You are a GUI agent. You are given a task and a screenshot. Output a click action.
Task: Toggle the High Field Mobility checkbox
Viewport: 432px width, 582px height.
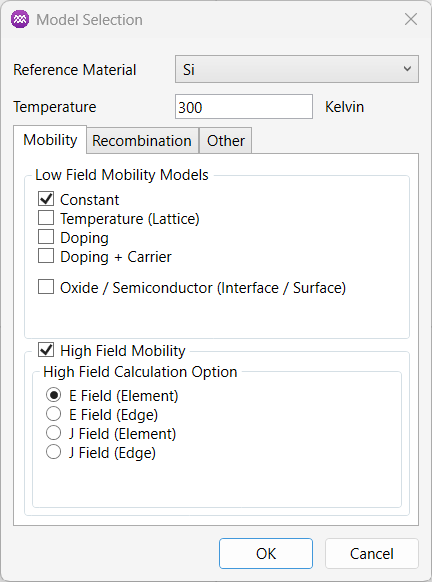(46, 350)
